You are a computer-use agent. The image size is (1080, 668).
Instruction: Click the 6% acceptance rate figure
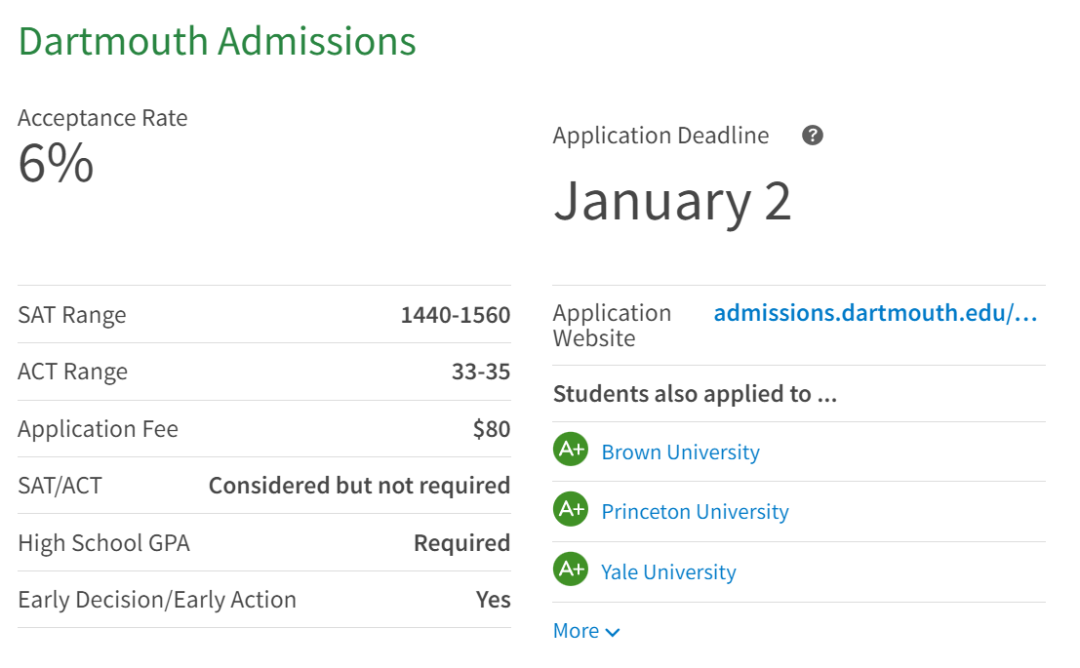tap(56, 163)
